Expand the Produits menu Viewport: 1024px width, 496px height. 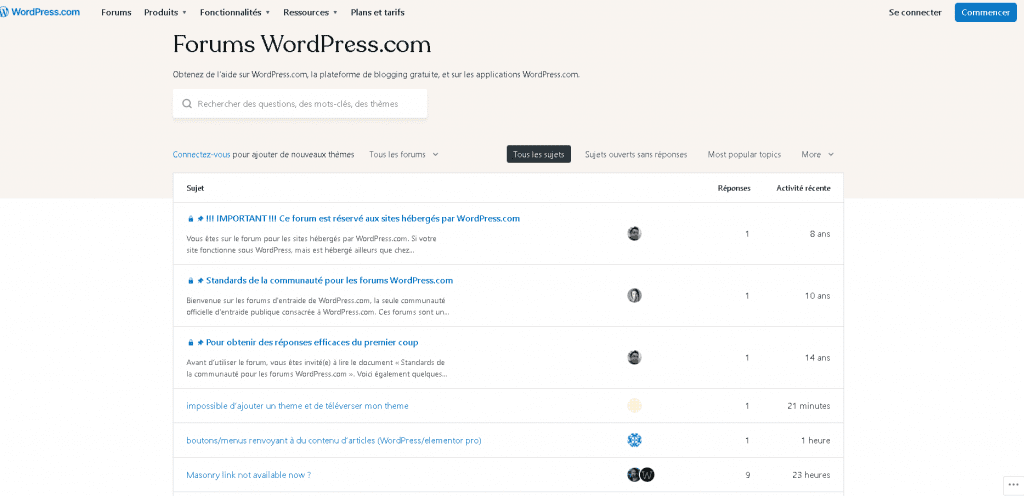click(x=165, y=13)
